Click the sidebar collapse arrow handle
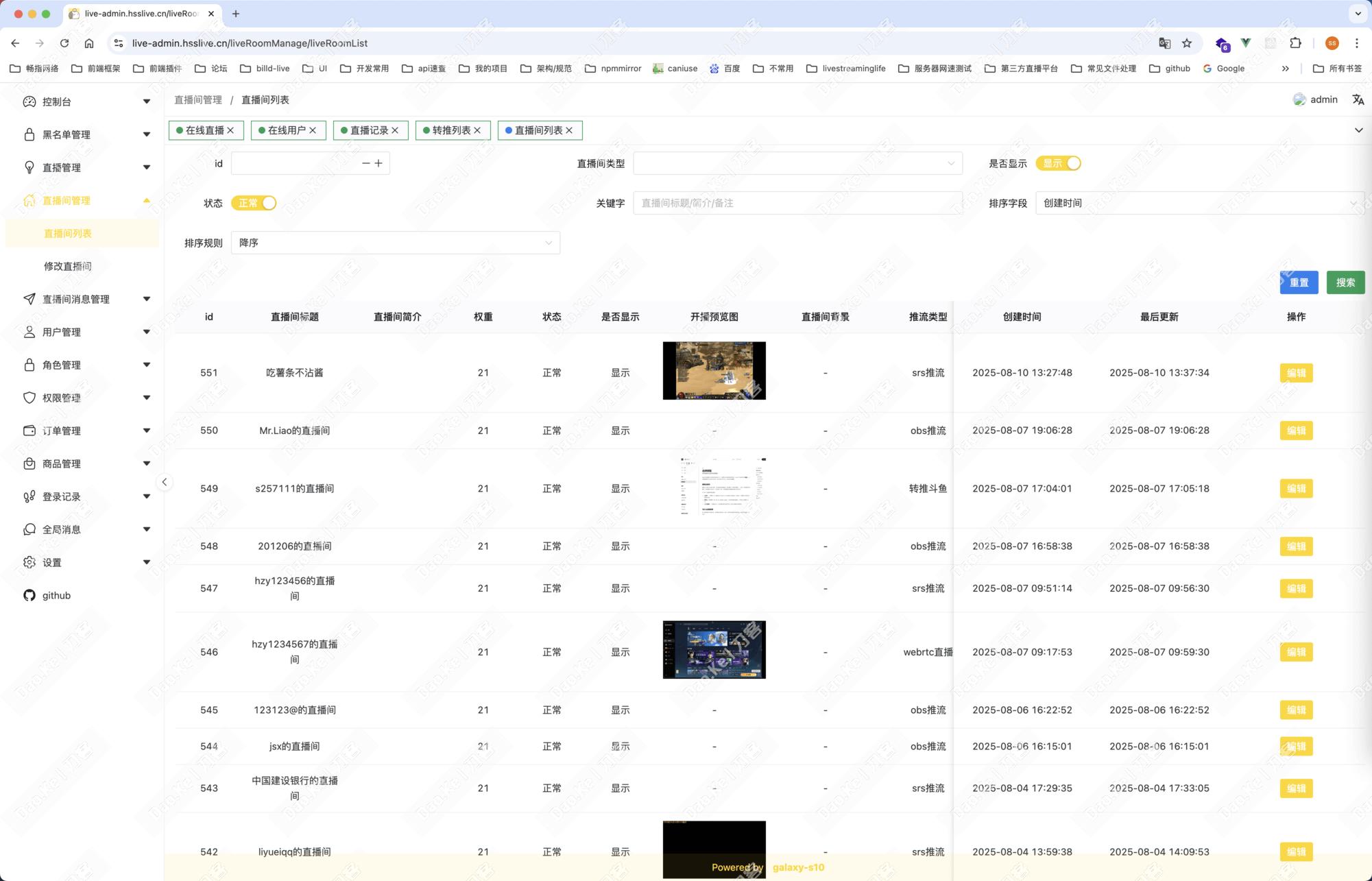This screenshot has width=1372, height=881. click(165, 482)
